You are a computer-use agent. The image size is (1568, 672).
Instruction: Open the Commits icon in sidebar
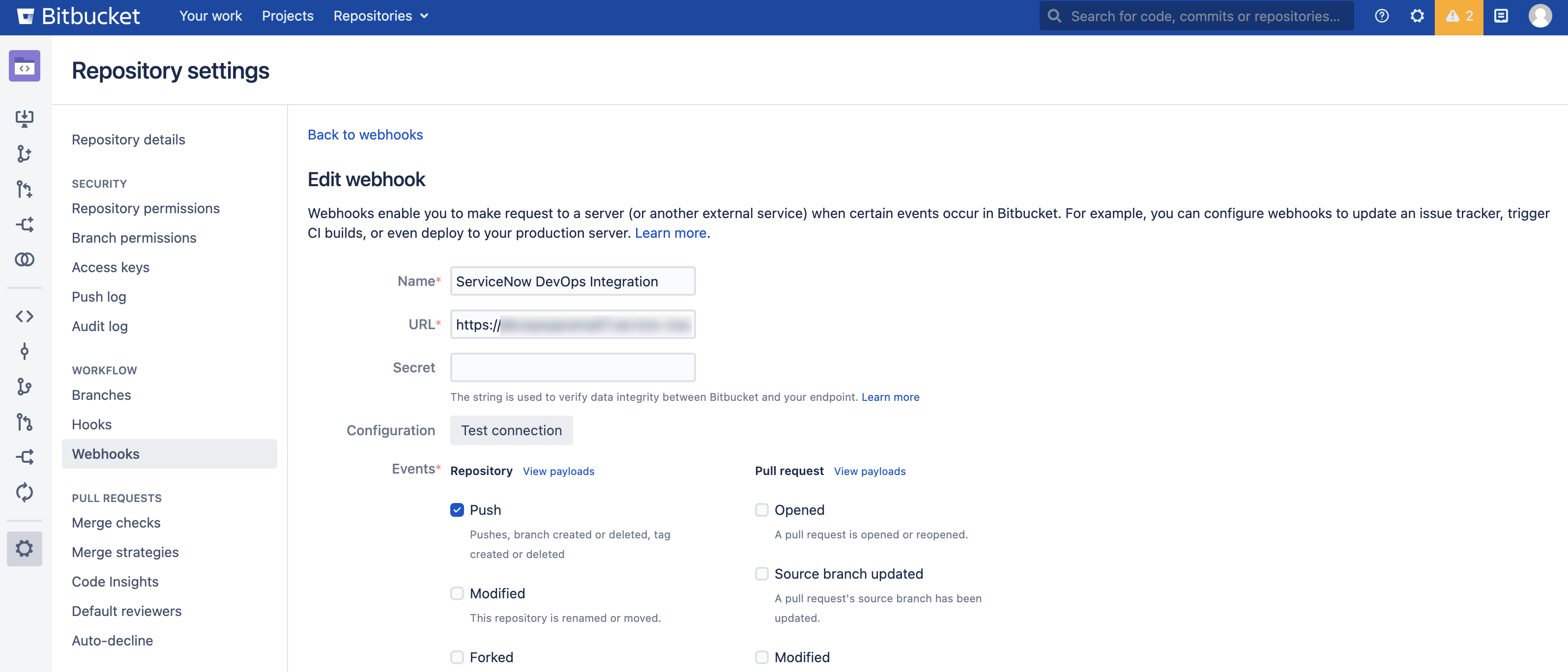pyautogui.click(x=25, y=352)
